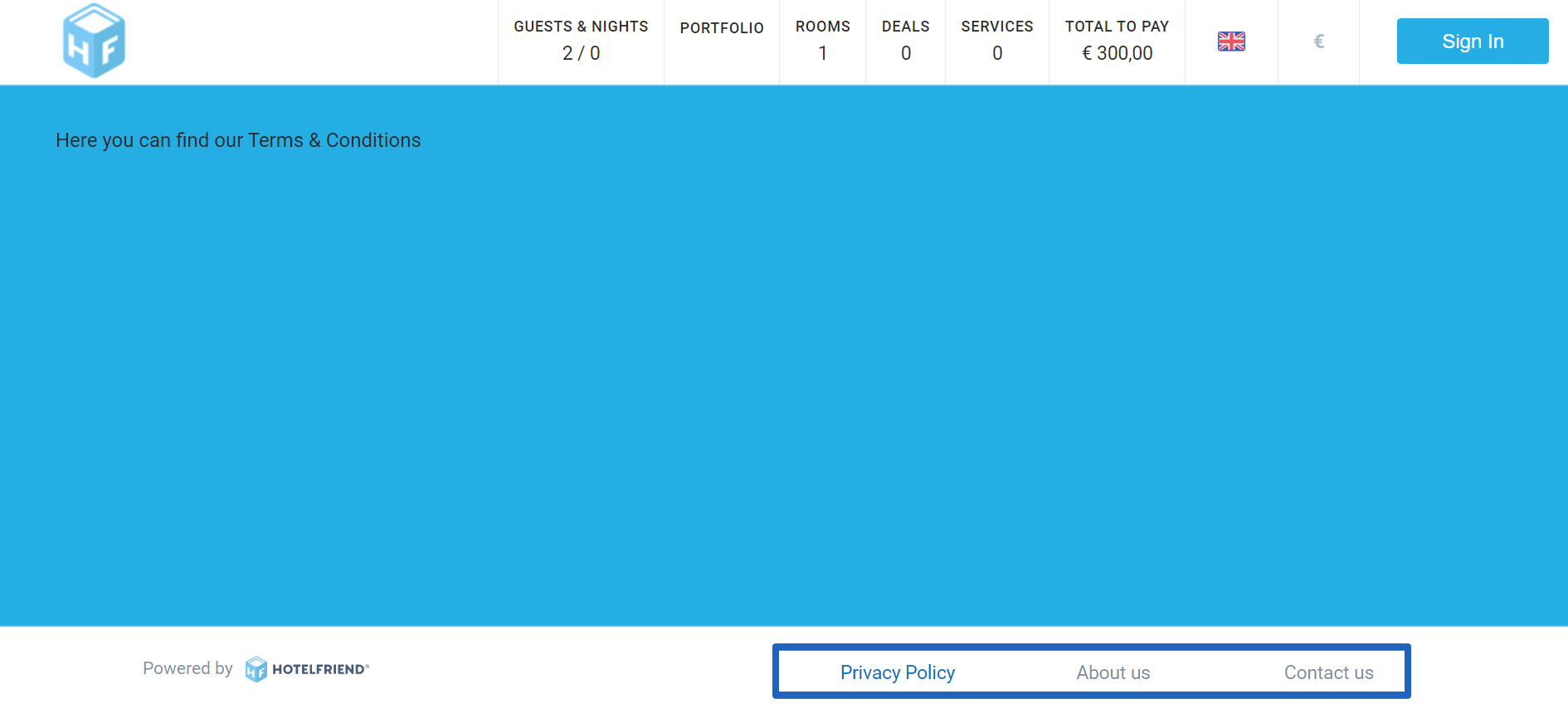View the Total to Pay summary
The height and width of the screenshot is (704, 1568).
(x=1117, y=42)
